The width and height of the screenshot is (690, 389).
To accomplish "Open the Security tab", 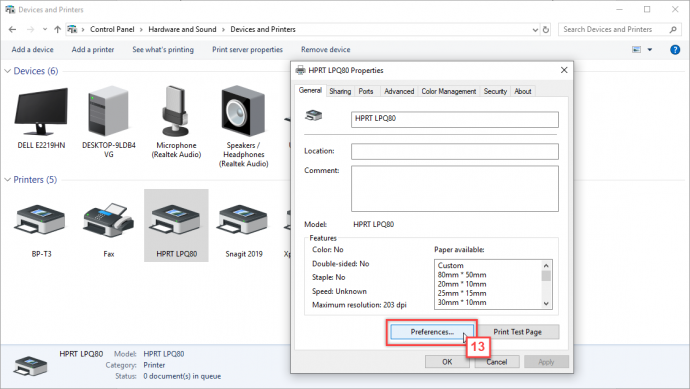I will pyautogui.click(x=495, y=91).
